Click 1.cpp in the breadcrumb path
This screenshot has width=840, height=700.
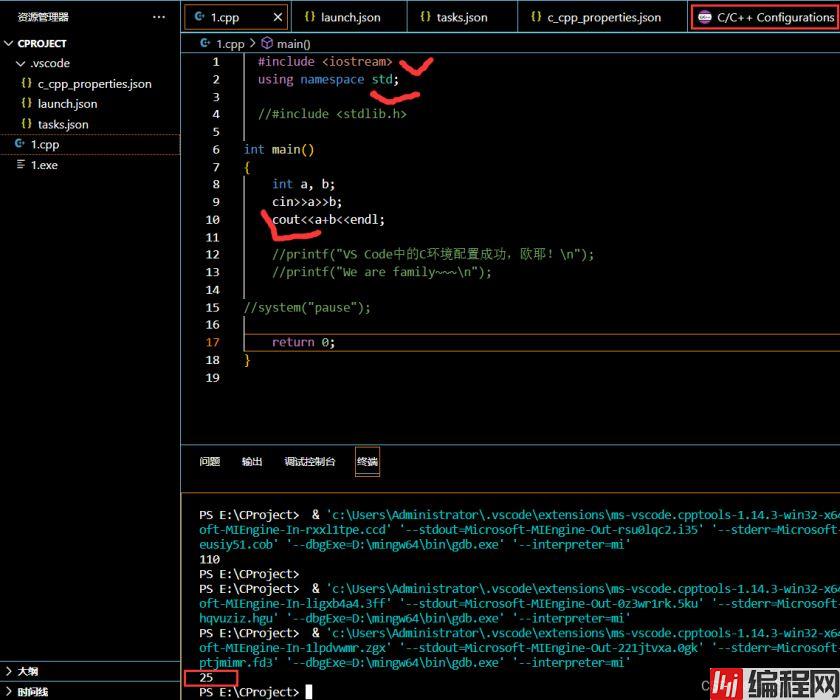[230, 44]
